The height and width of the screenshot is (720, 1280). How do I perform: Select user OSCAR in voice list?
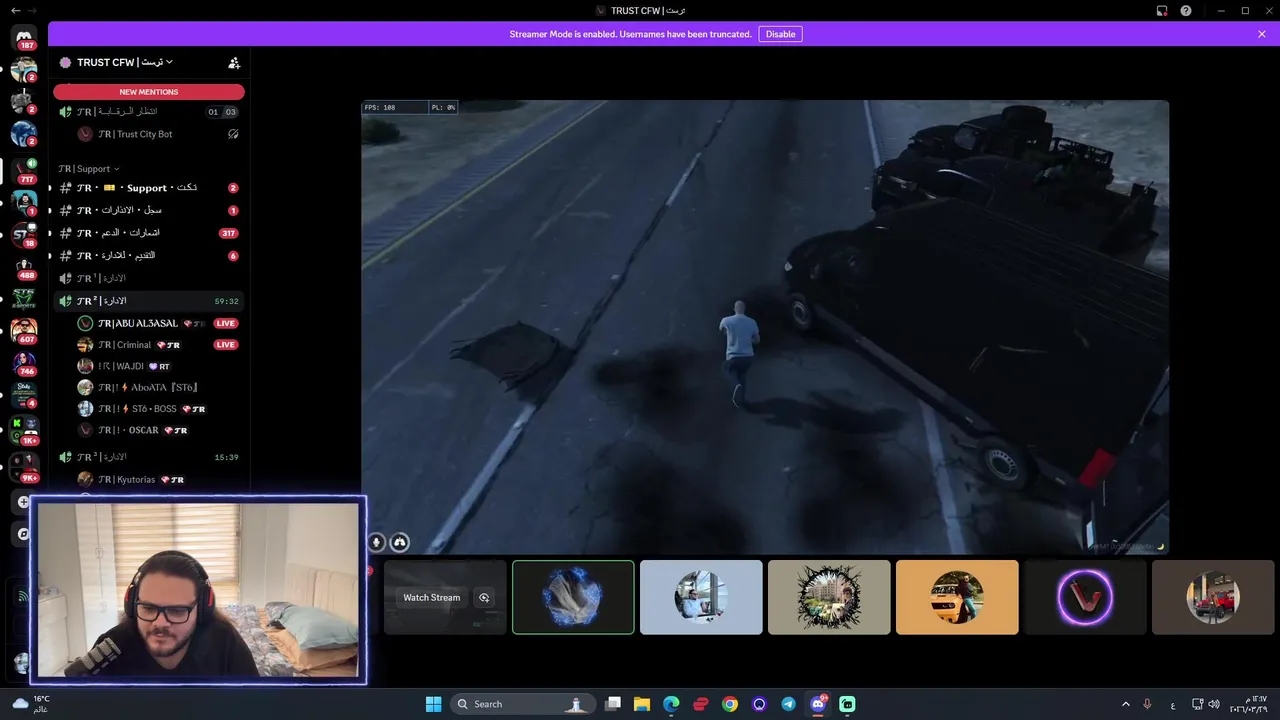(x=157, y=430)
